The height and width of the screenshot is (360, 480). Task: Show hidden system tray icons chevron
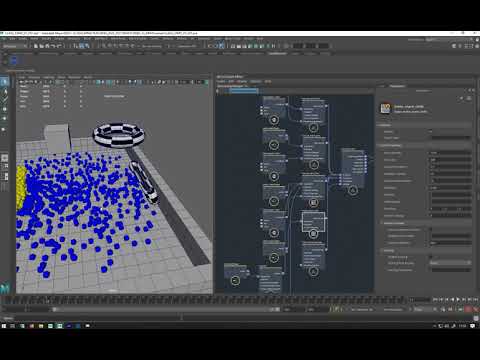pyautogui.click(x=435, y=326)
